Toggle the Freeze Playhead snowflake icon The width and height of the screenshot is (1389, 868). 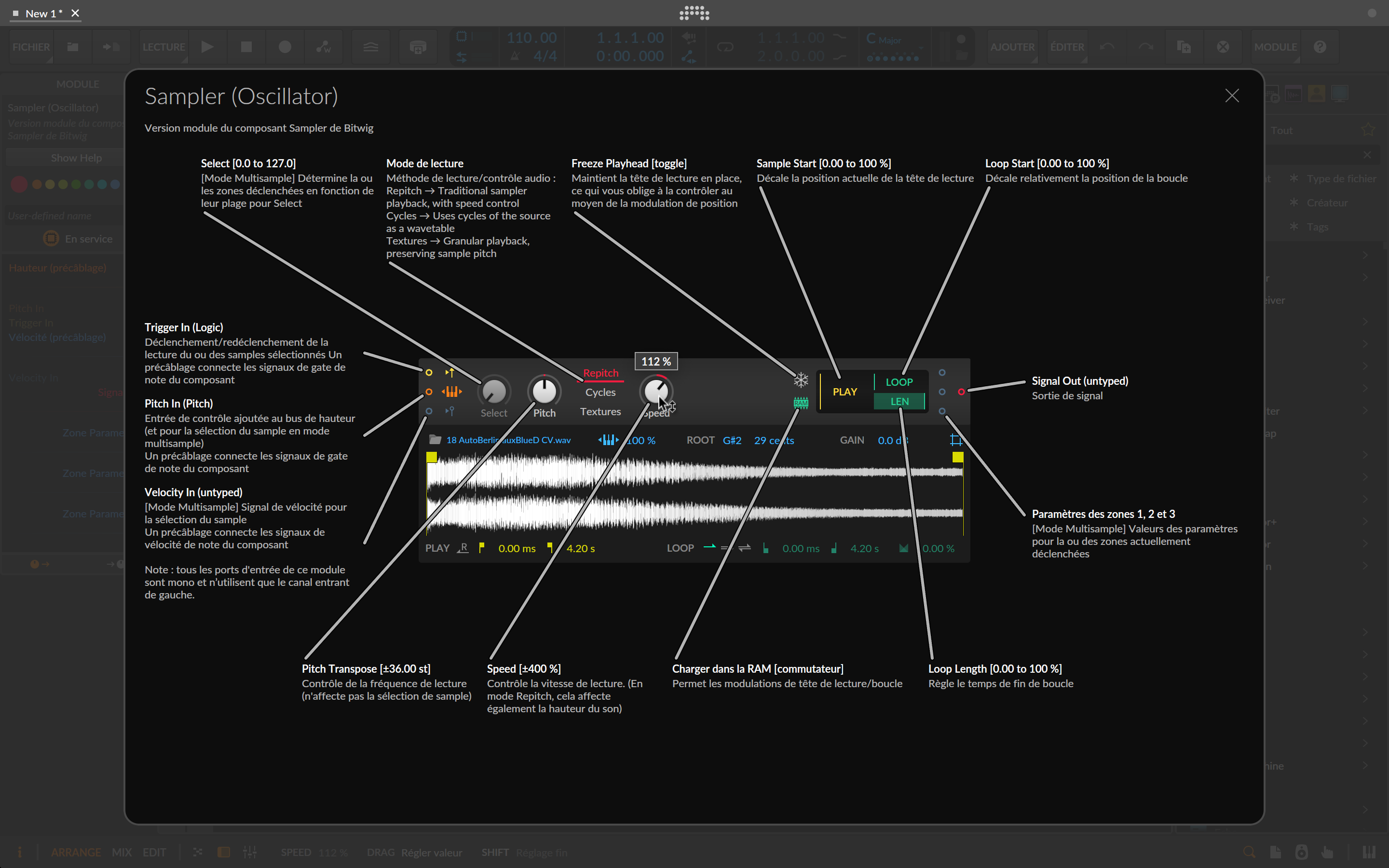(x=800, y=380)
